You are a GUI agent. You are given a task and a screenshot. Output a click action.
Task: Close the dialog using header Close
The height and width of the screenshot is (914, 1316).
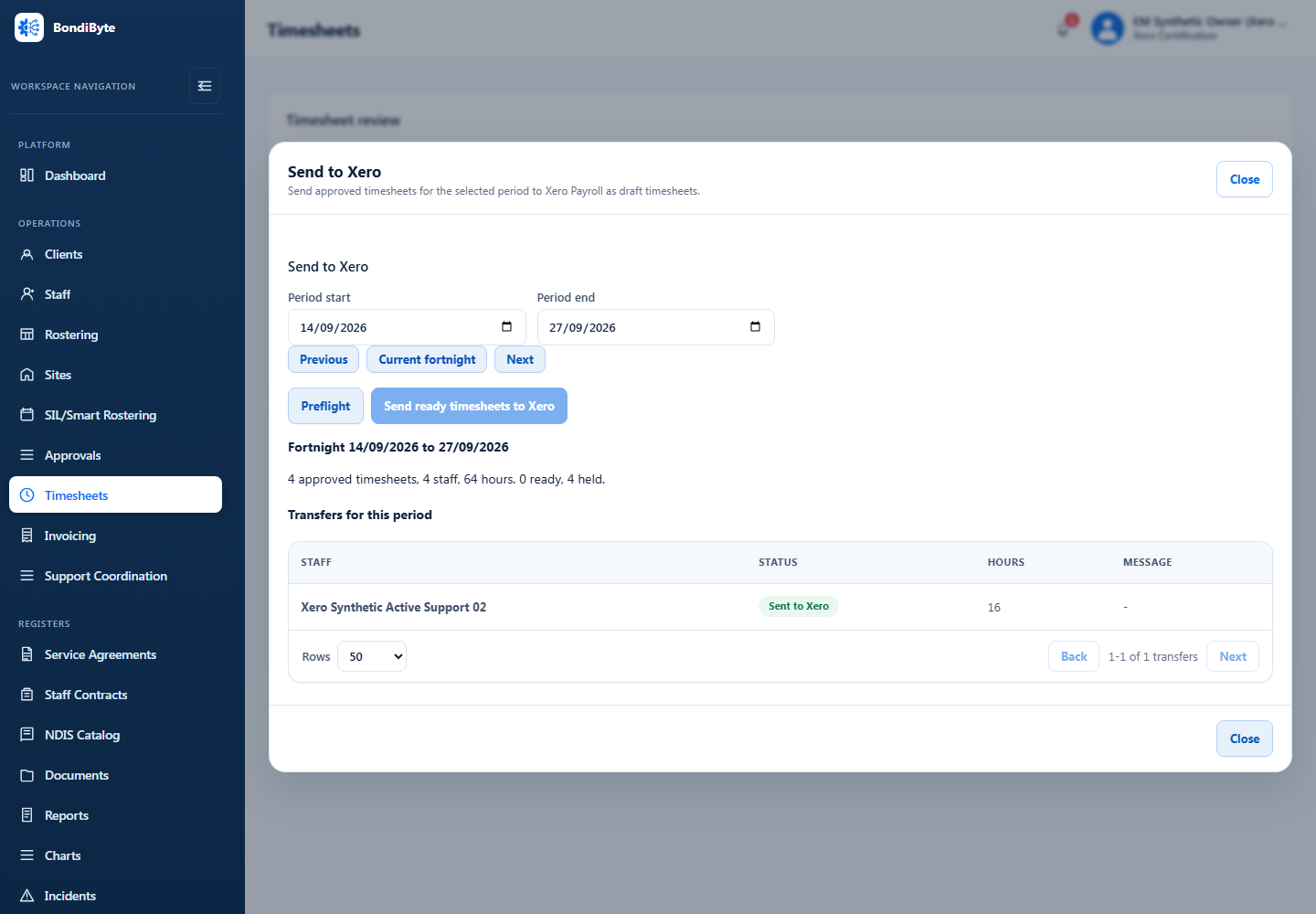[x=1245, y=179]
